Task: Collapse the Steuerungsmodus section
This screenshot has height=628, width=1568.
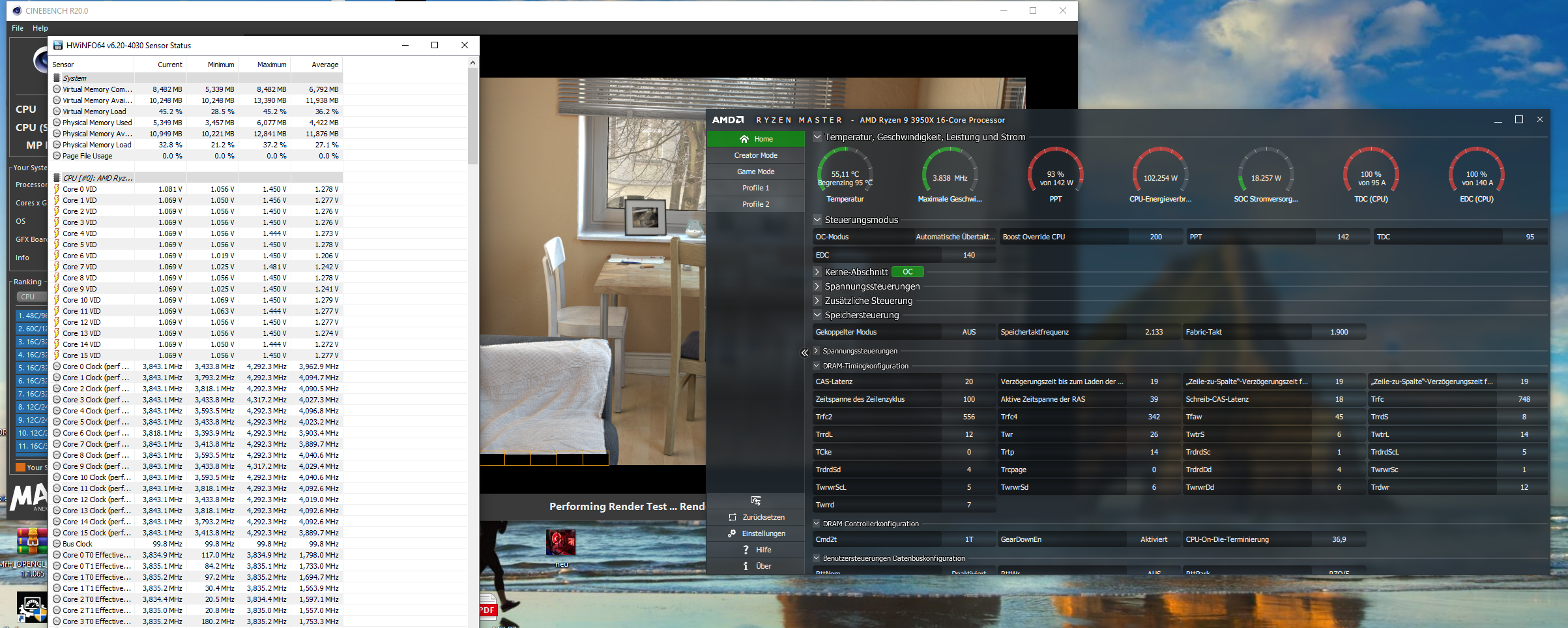Action: coord(817,220)
